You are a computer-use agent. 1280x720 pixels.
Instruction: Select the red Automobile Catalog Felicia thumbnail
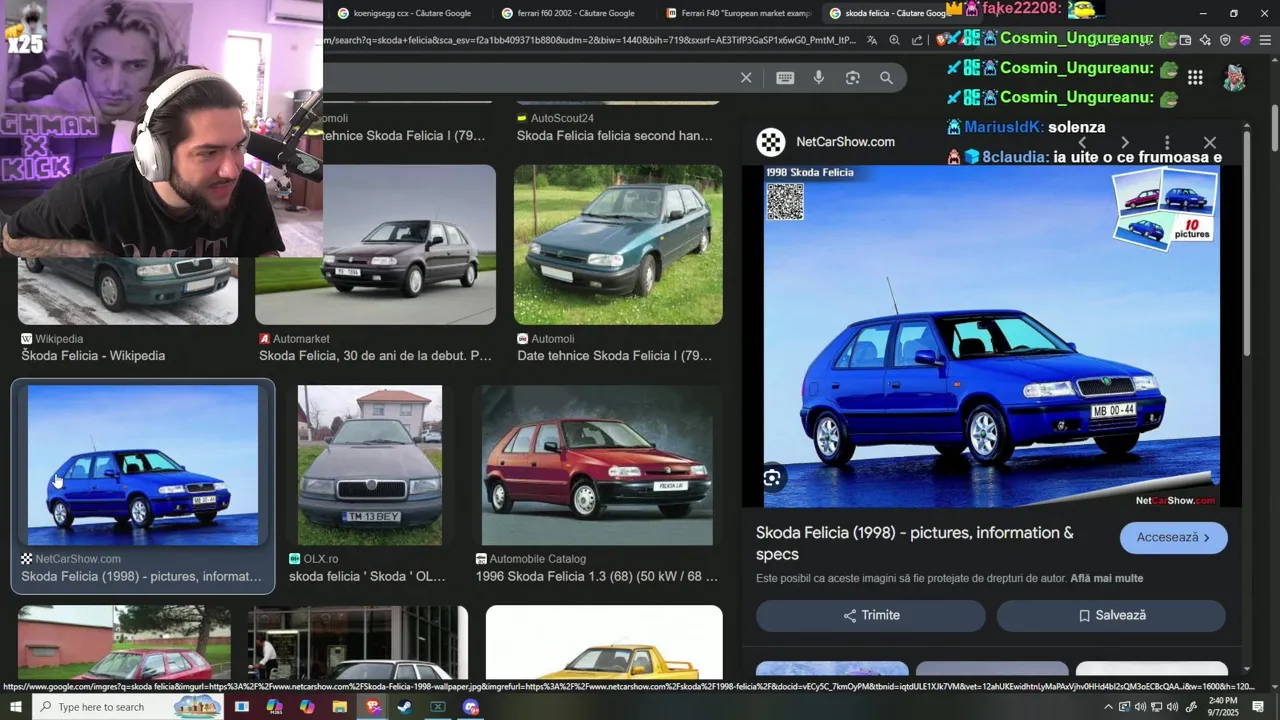coord(598,465)
